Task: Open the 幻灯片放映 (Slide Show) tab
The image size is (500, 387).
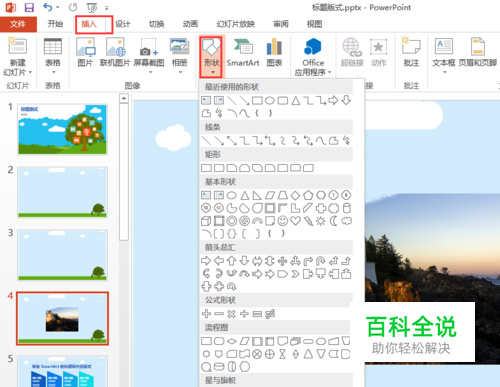Action: 236,24
